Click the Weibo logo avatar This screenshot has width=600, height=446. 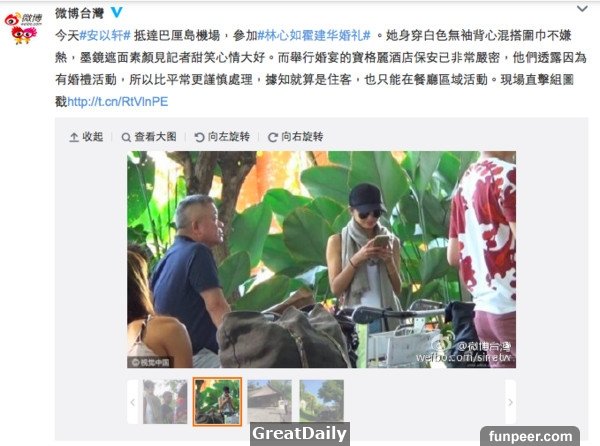[x=23, y=28]
